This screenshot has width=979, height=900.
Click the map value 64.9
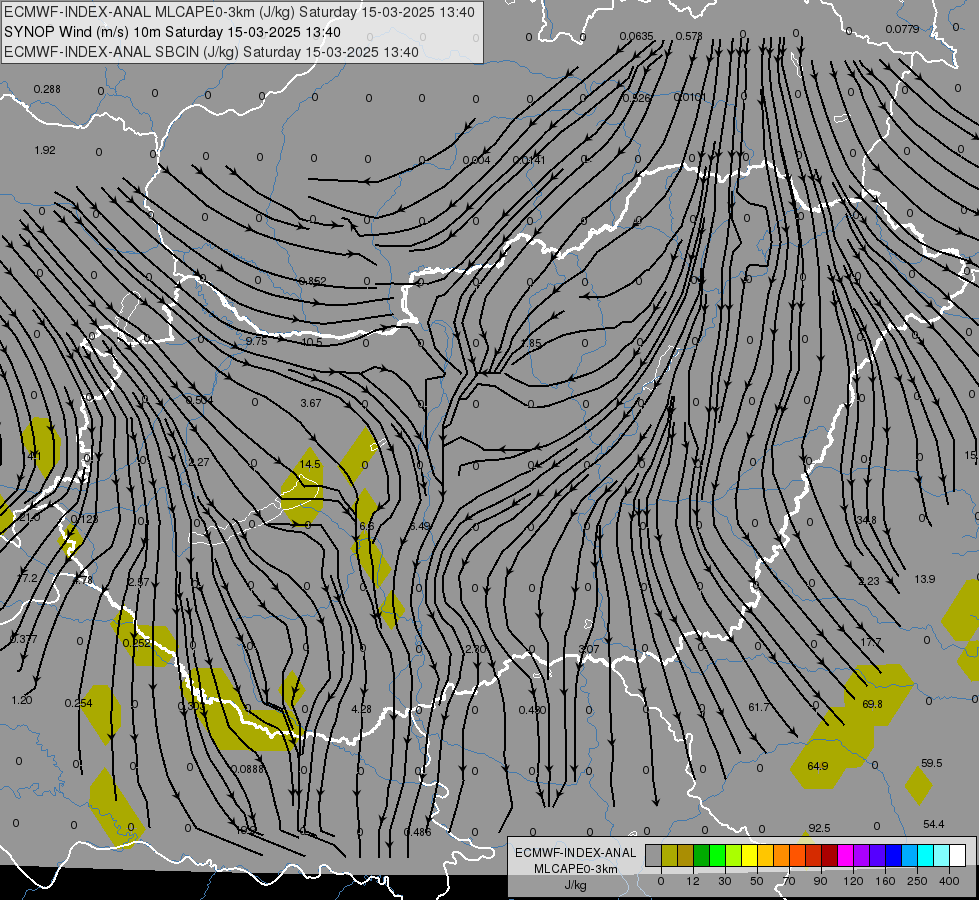[x=818, y=766]
